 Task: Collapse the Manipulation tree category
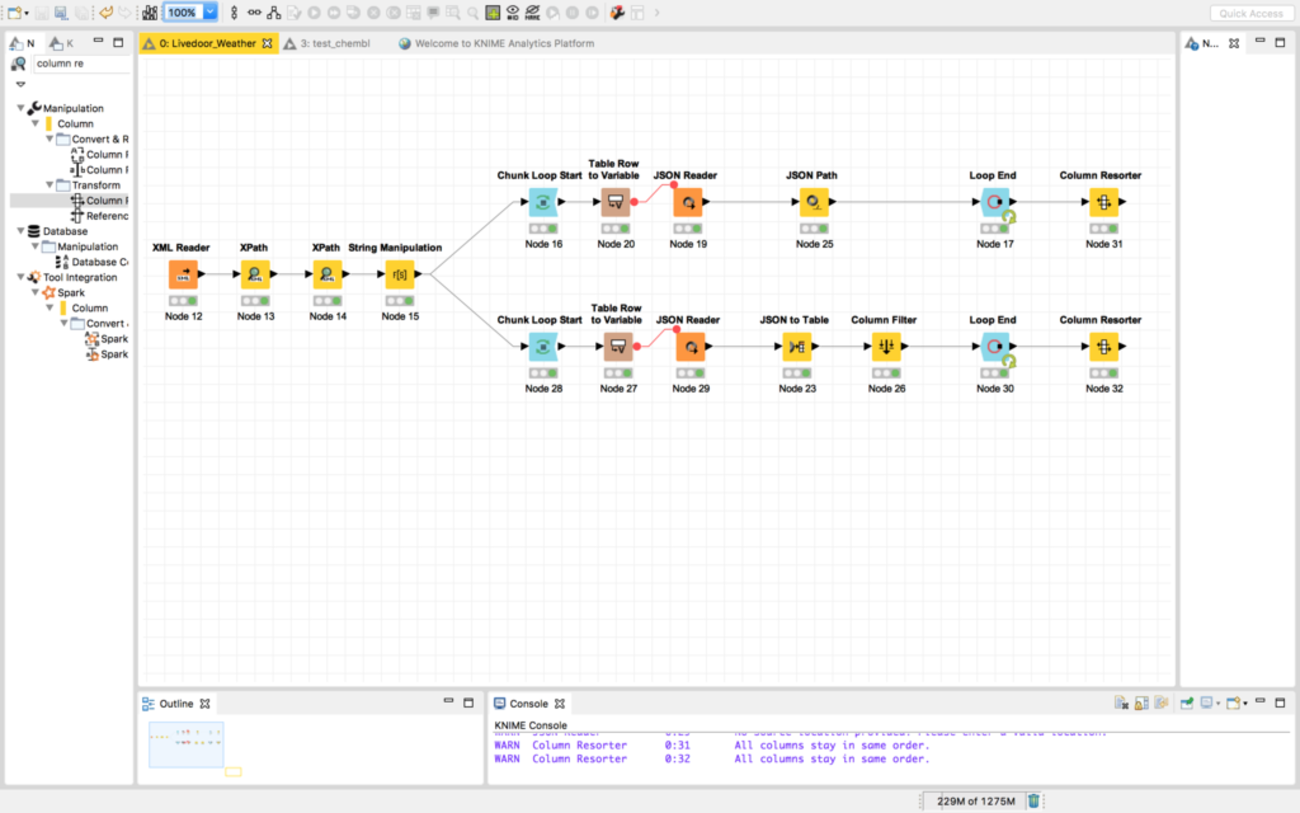click(x=21, y=108)
